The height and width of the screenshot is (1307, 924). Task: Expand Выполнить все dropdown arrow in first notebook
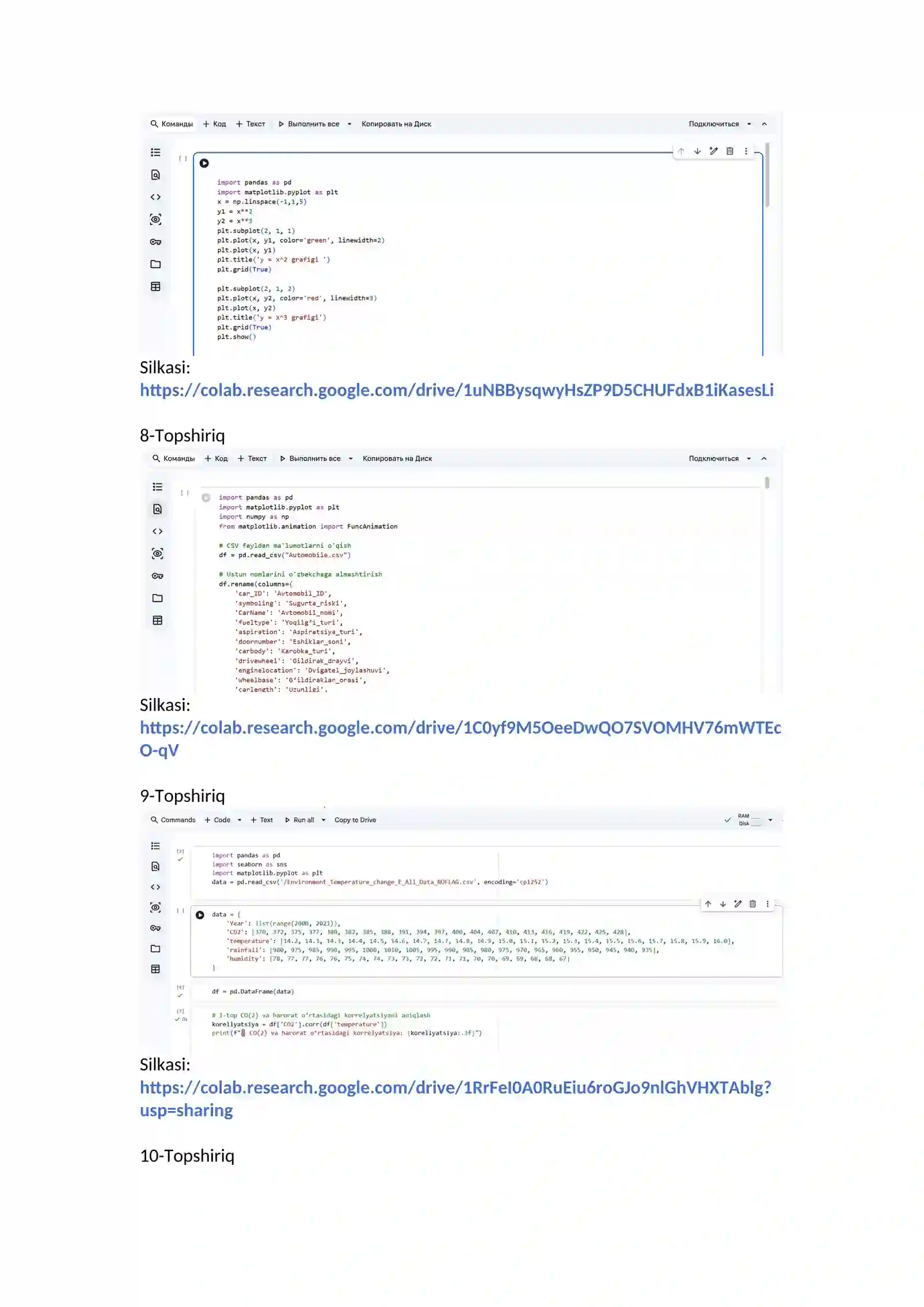click(x=349, y=124)
